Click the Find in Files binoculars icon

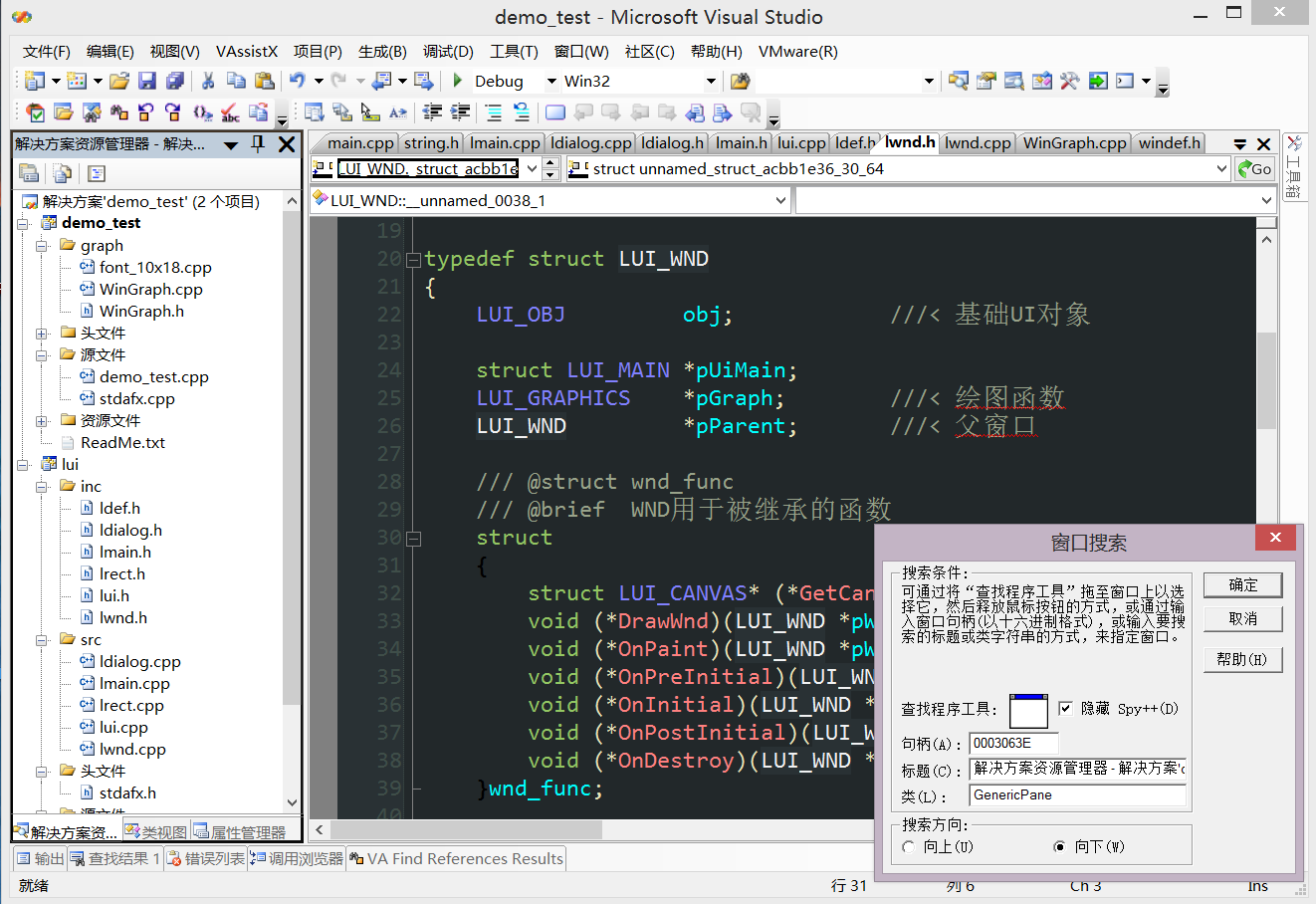pos(740,81)
